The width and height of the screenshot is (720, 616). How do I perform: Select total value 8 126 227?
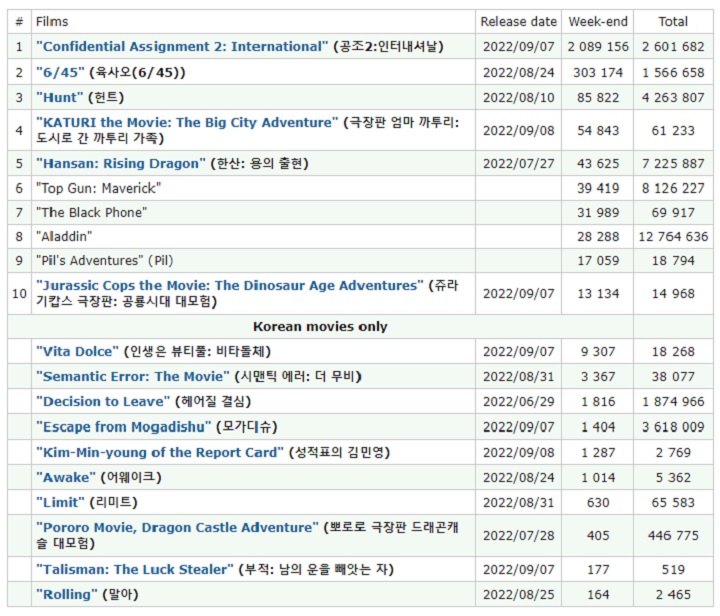coord(673,188)
